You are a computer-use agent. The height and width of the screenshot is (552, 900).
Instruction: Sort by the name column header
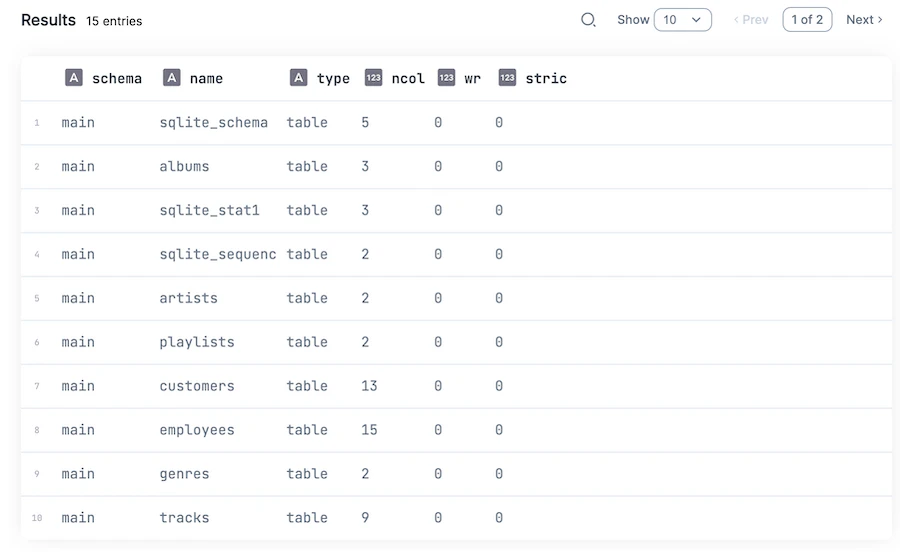click(x=206, y=78)
